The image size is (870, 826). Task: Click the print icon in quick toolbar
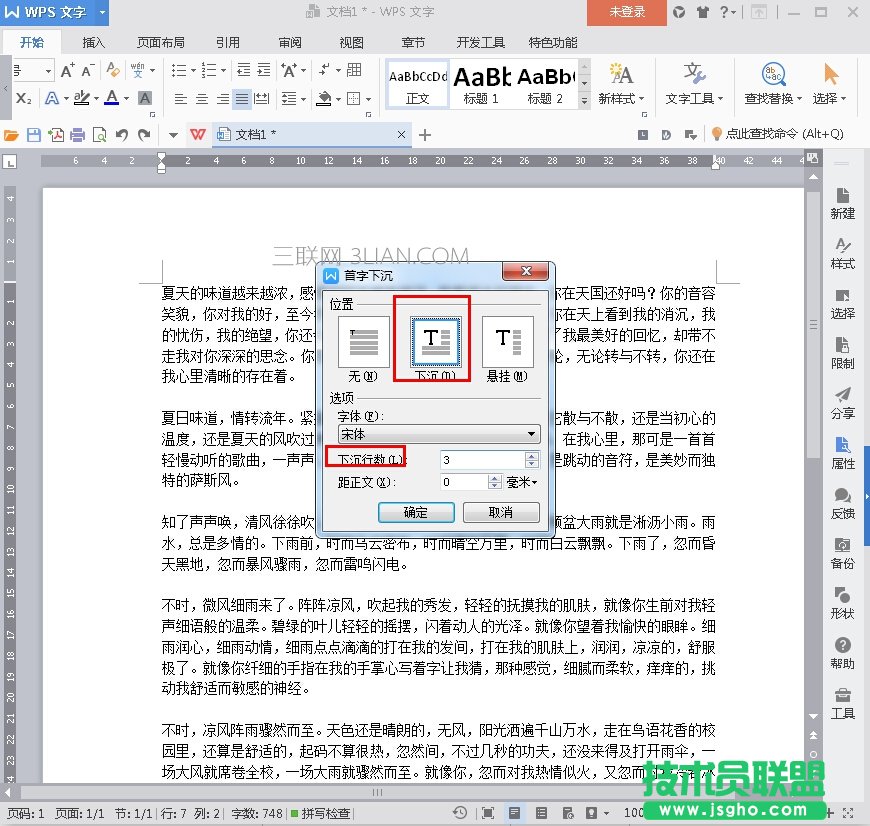coord(77,135)
